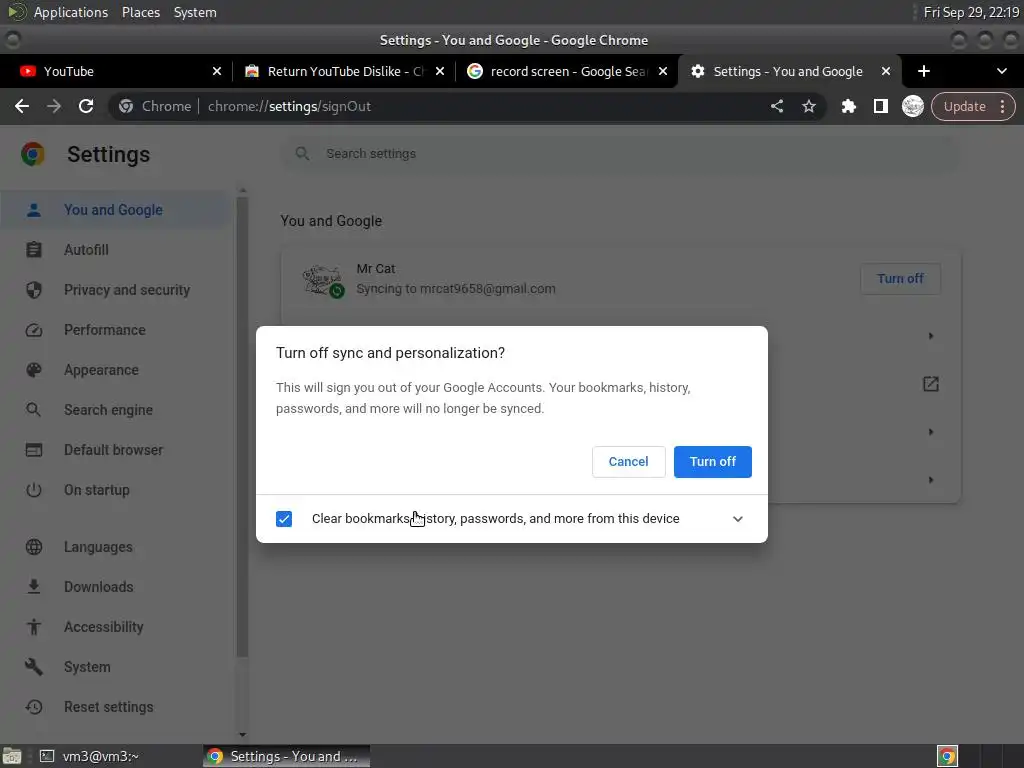This screenshot has height=768, width=1024.
Task: Open the Places menu
Action: [140, 12]
